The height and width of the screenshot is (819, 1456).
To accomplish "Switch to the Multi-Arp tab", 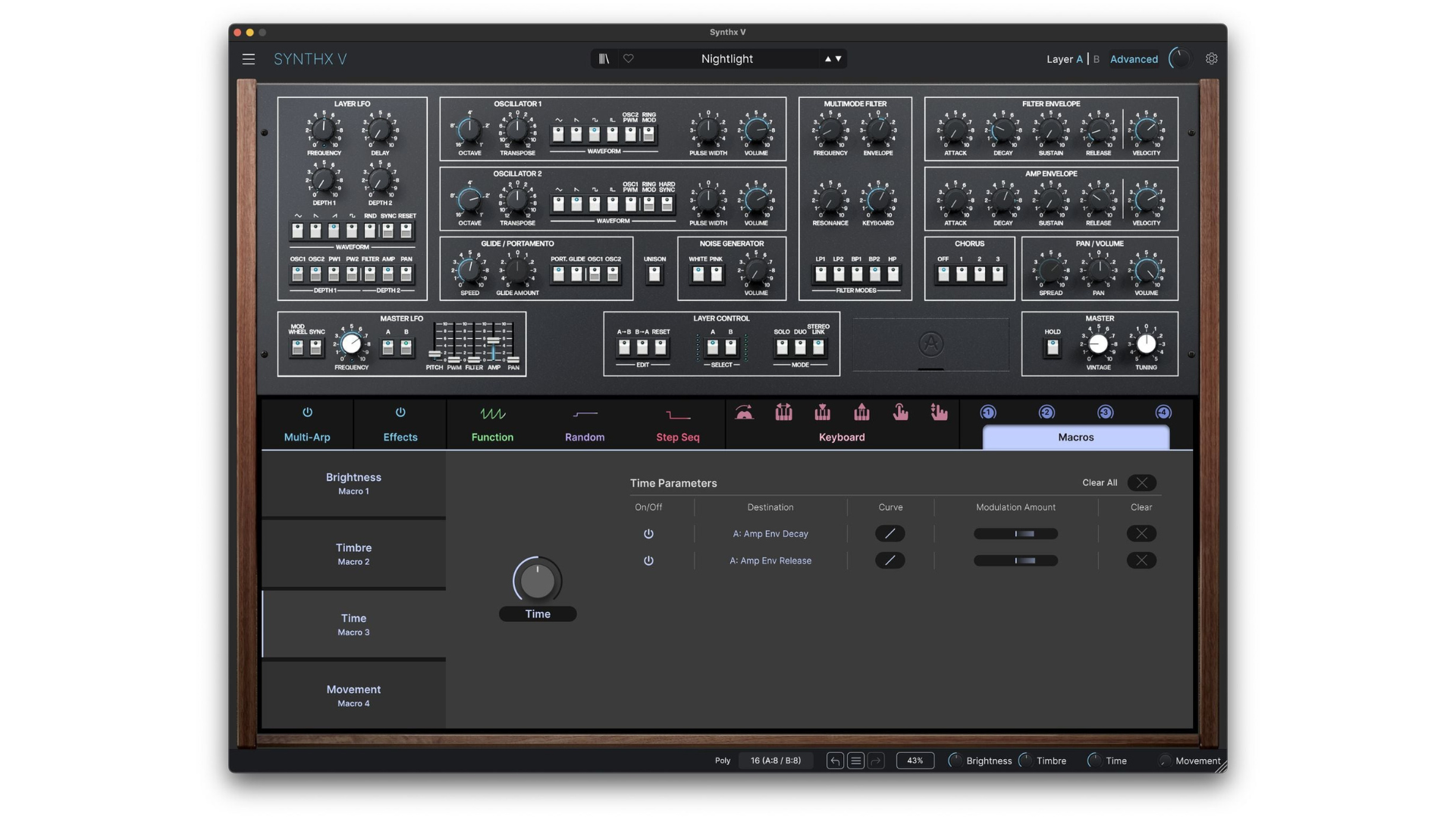I will coord(307,437).
